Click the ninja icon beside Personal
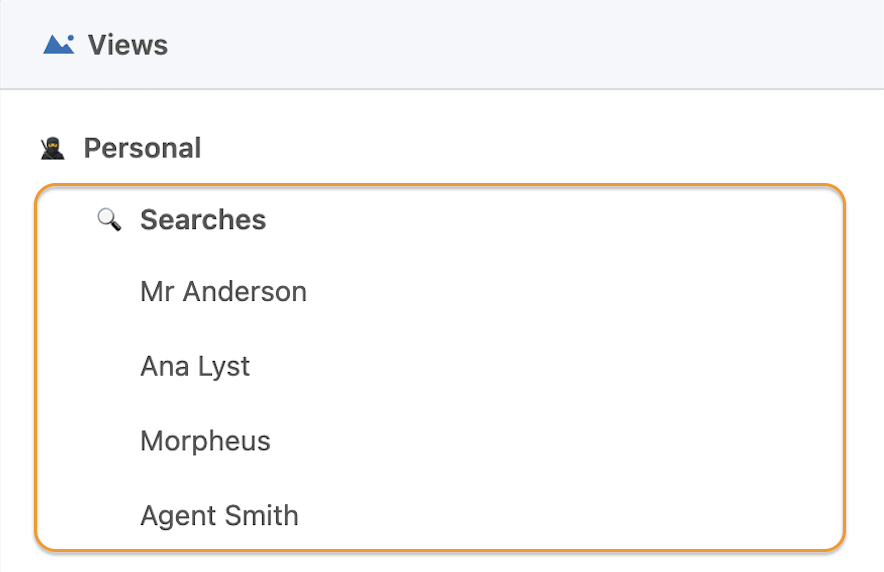The image size is (884, 572). point(53,149)
